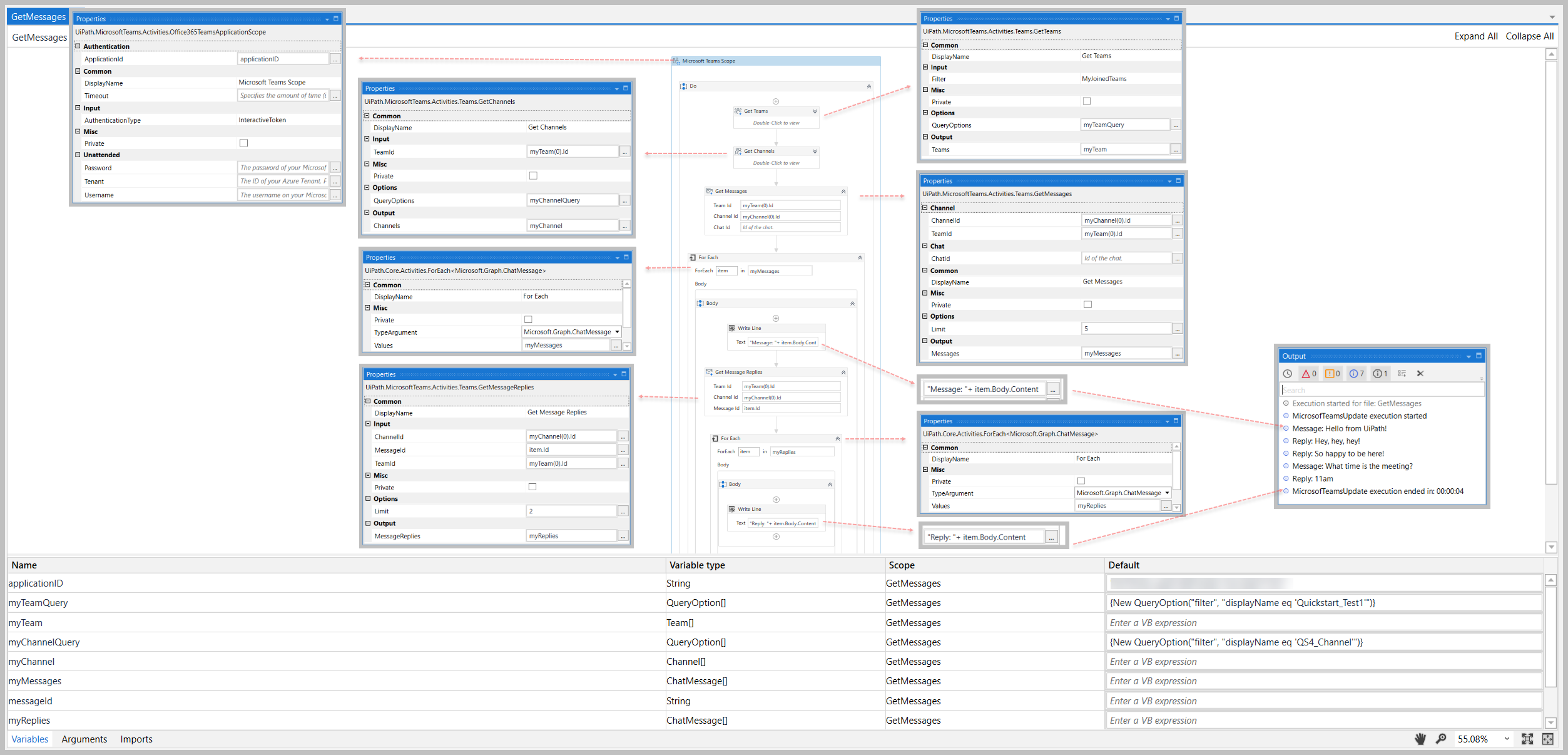Open ellipsis editor for Limit 5 property
Screen dimensions: 1568x755
(1178, 329)
